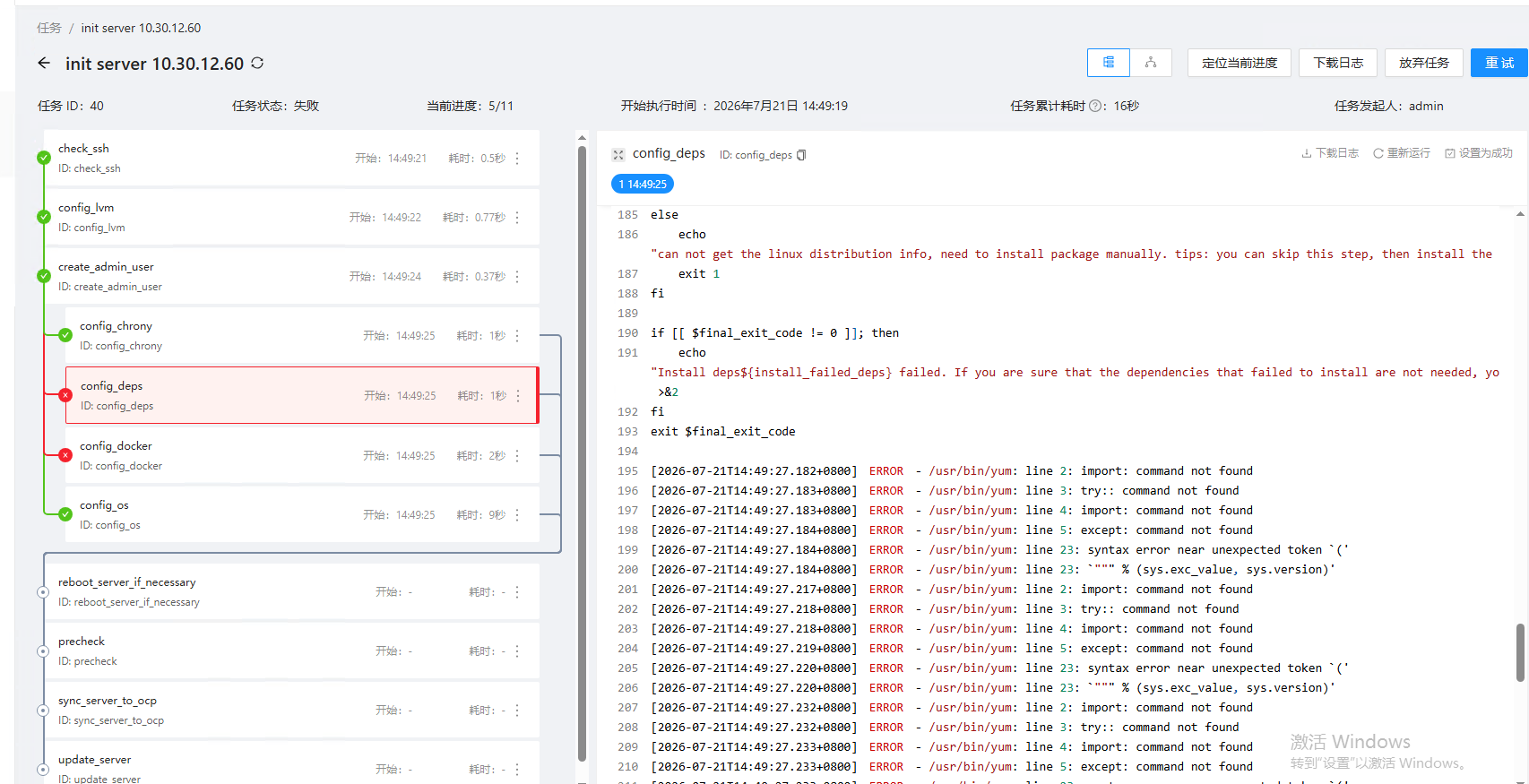
Task: Open more menu for config_deps step
Action: [518, 395]
